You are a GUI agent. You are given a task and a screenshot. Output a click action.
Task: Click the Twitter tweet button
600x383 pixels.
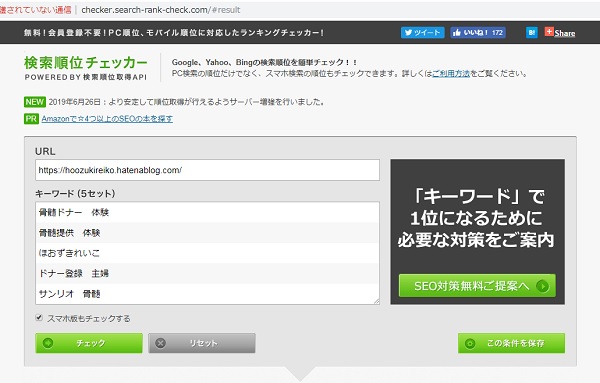click(422, 33)
